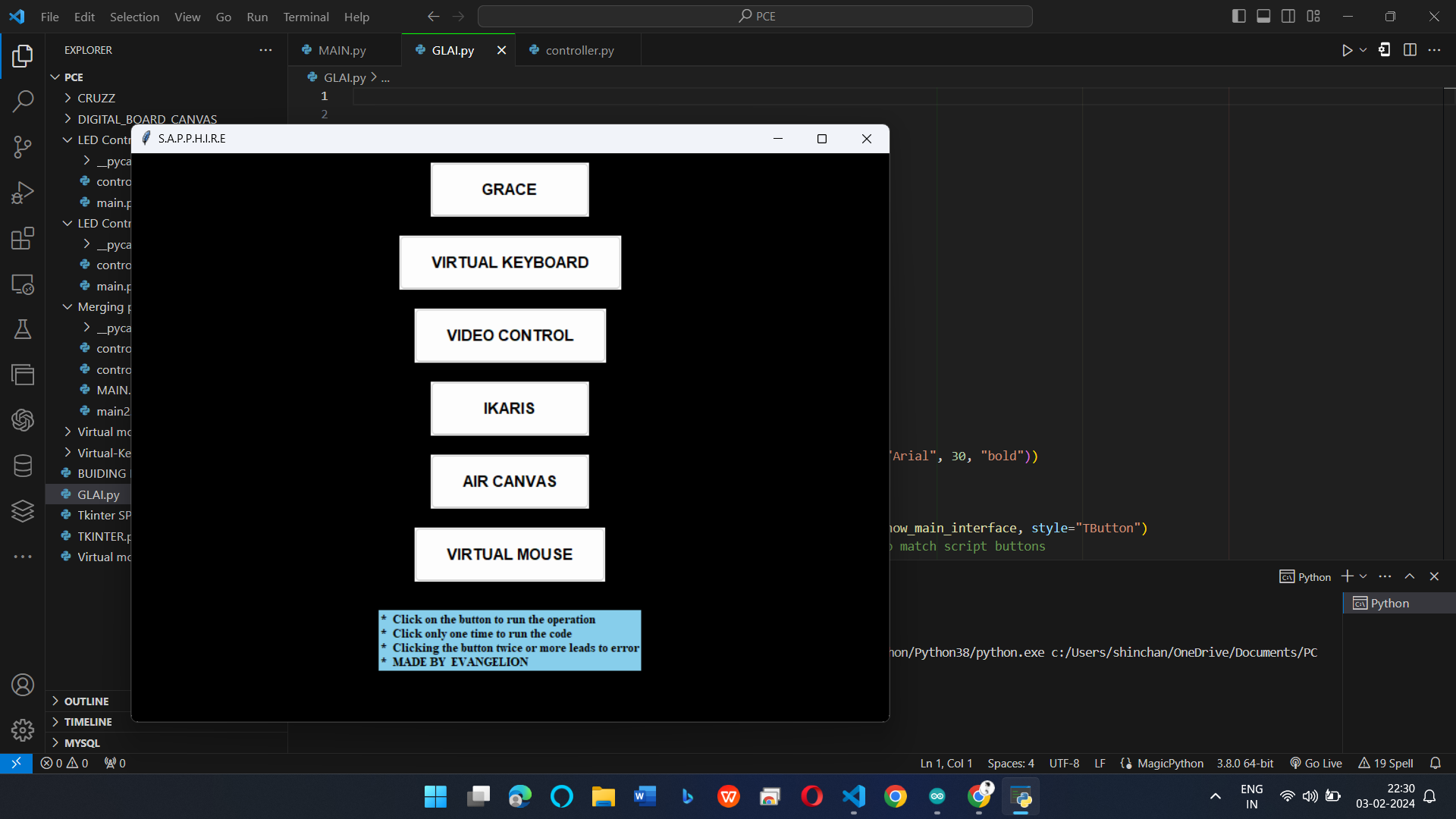Click the Run Python File play icon

click(x=1347, y=50)
